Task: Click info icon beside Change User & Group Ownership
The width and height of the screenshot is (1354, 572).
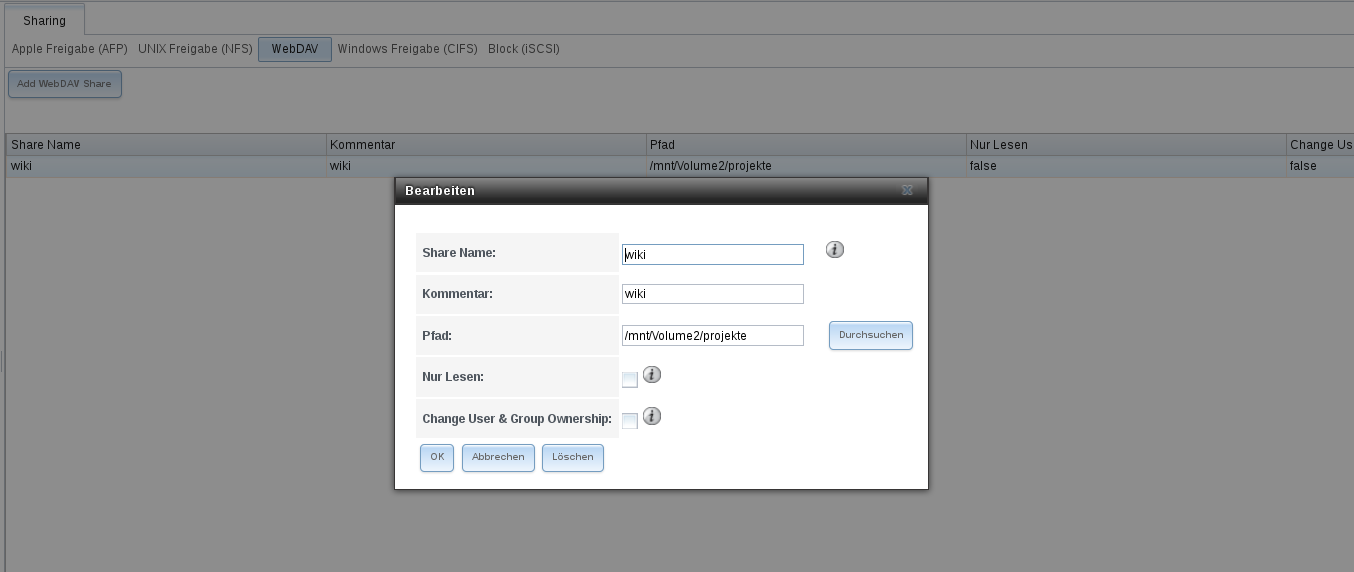Action: click(652, 416)
